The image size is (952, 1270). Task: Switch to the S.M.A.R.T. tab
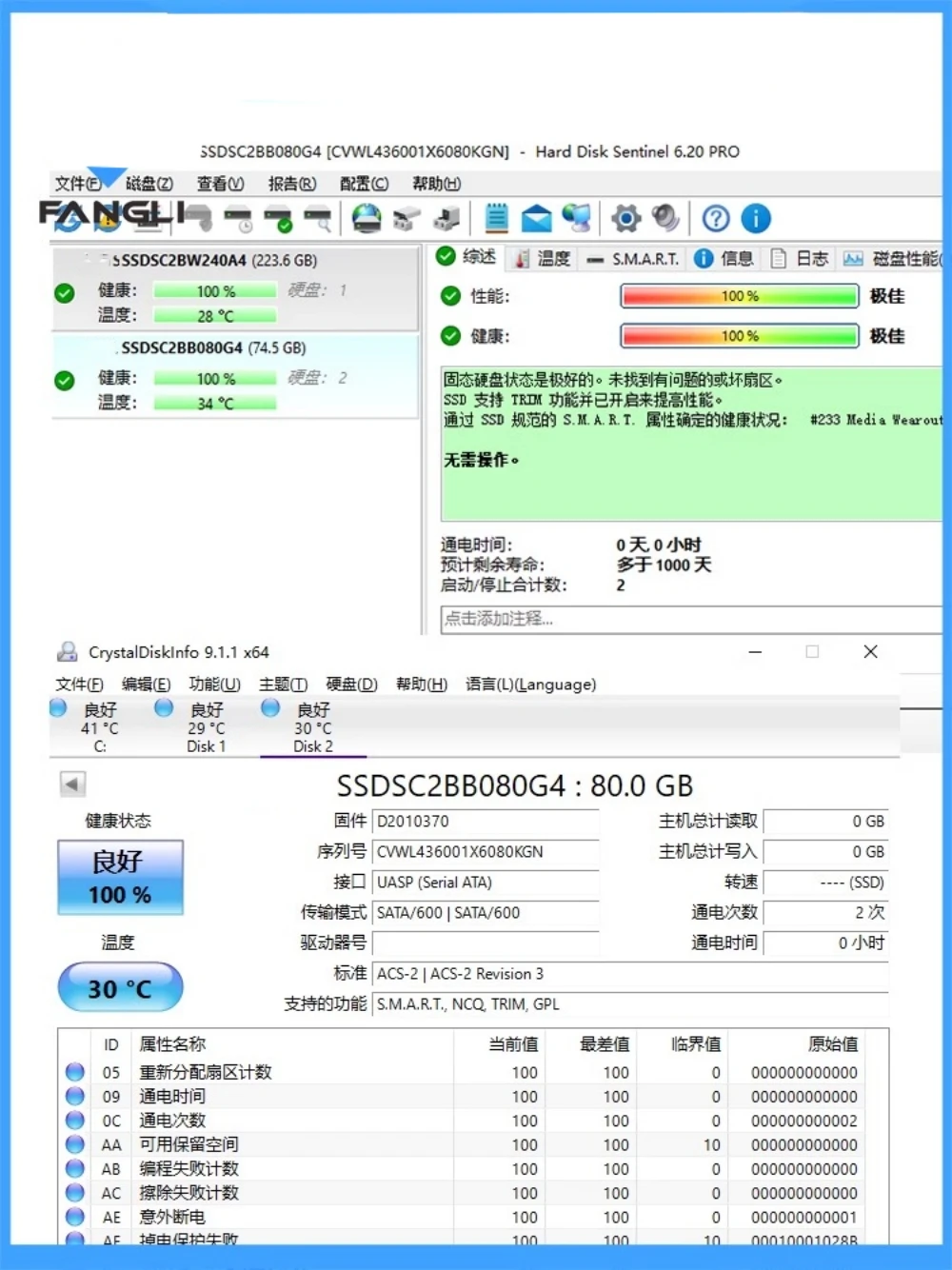point(633,258)
